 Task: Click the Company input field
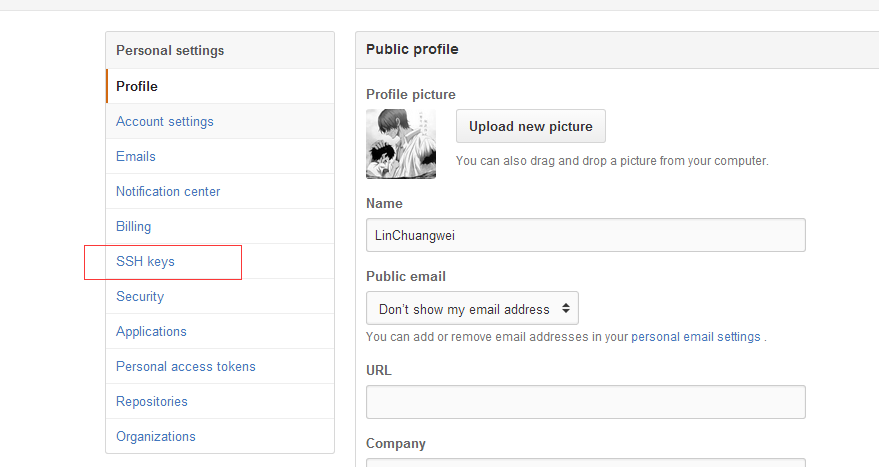click(586, 463)
